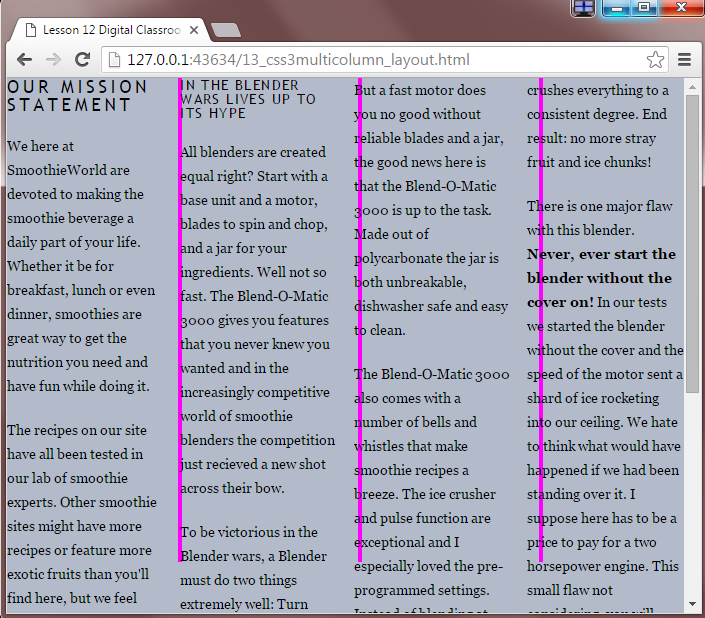Close the Lesson 12 tab
Viewport: 705px width, 618px height.
pos(191,30)
